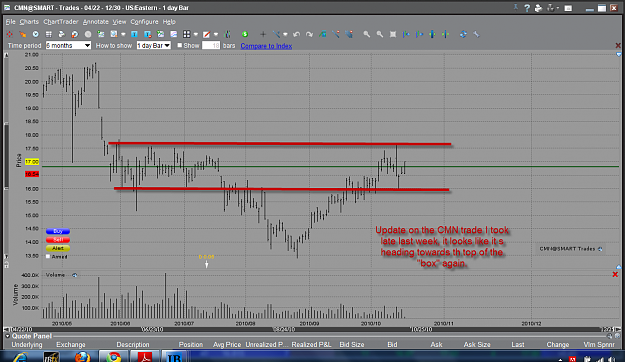Close the Volume panel with red X
Image resolution: width=625 pixels, height=362 pixels.
(x=615, y=274)
